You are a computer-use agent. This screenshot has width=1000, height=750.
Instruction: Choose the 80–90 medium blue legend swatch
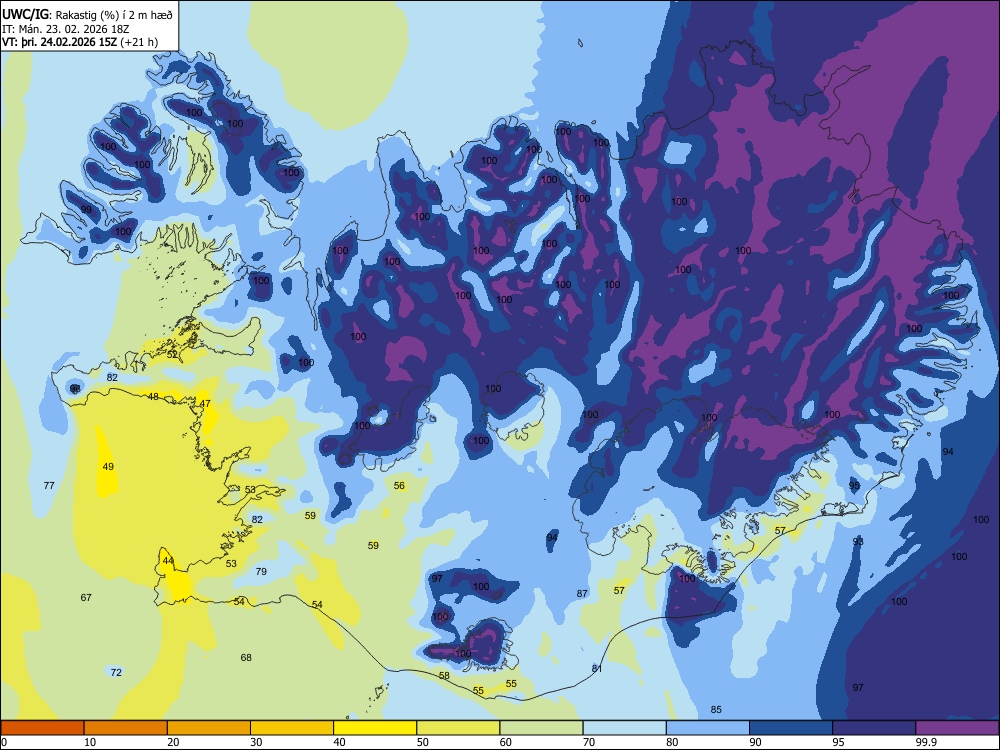click(708, 728)
